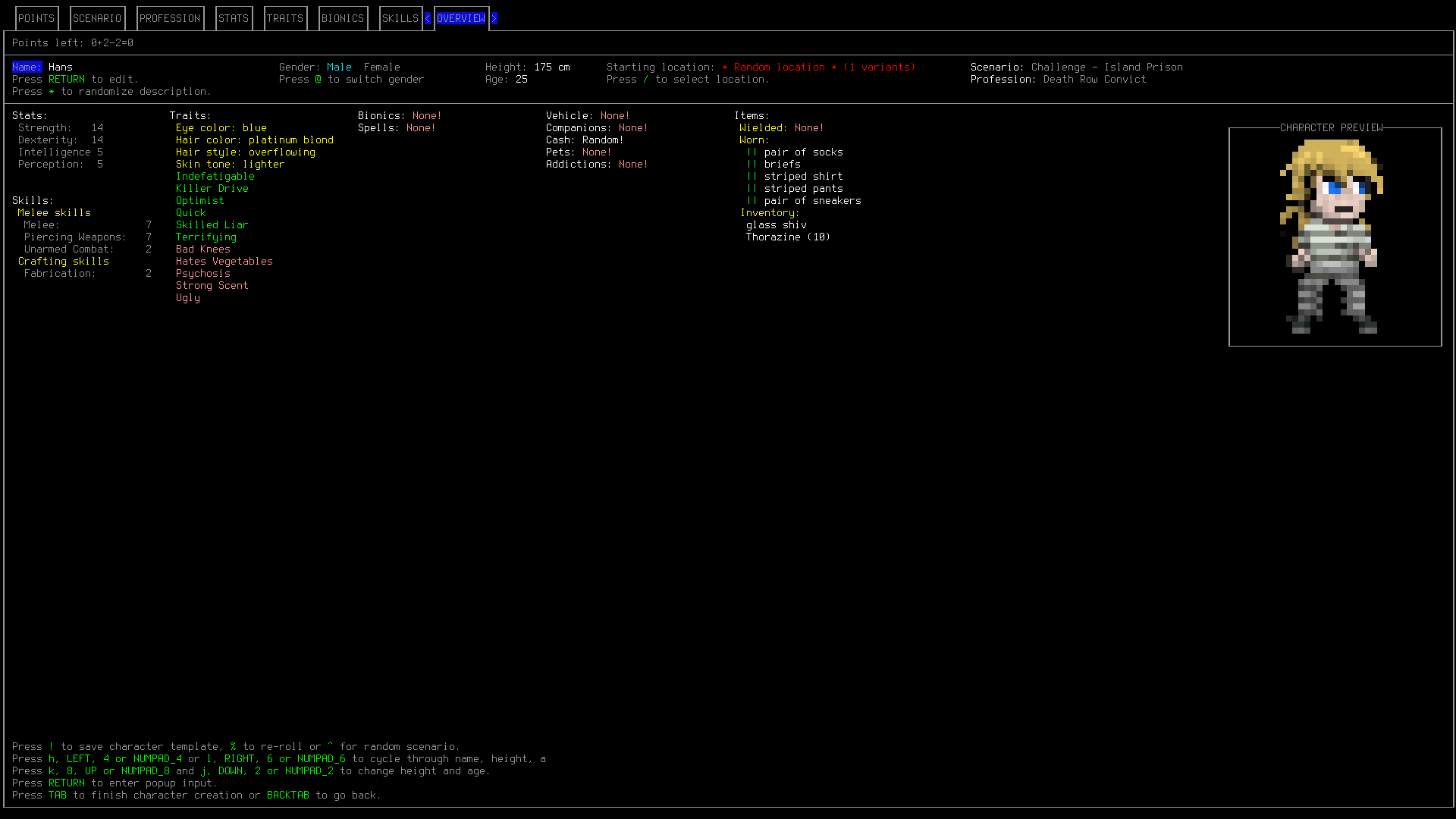Screen dimensions: 1456x819
Task: Click the glass shiv inventory item
Action: [777, 224]
